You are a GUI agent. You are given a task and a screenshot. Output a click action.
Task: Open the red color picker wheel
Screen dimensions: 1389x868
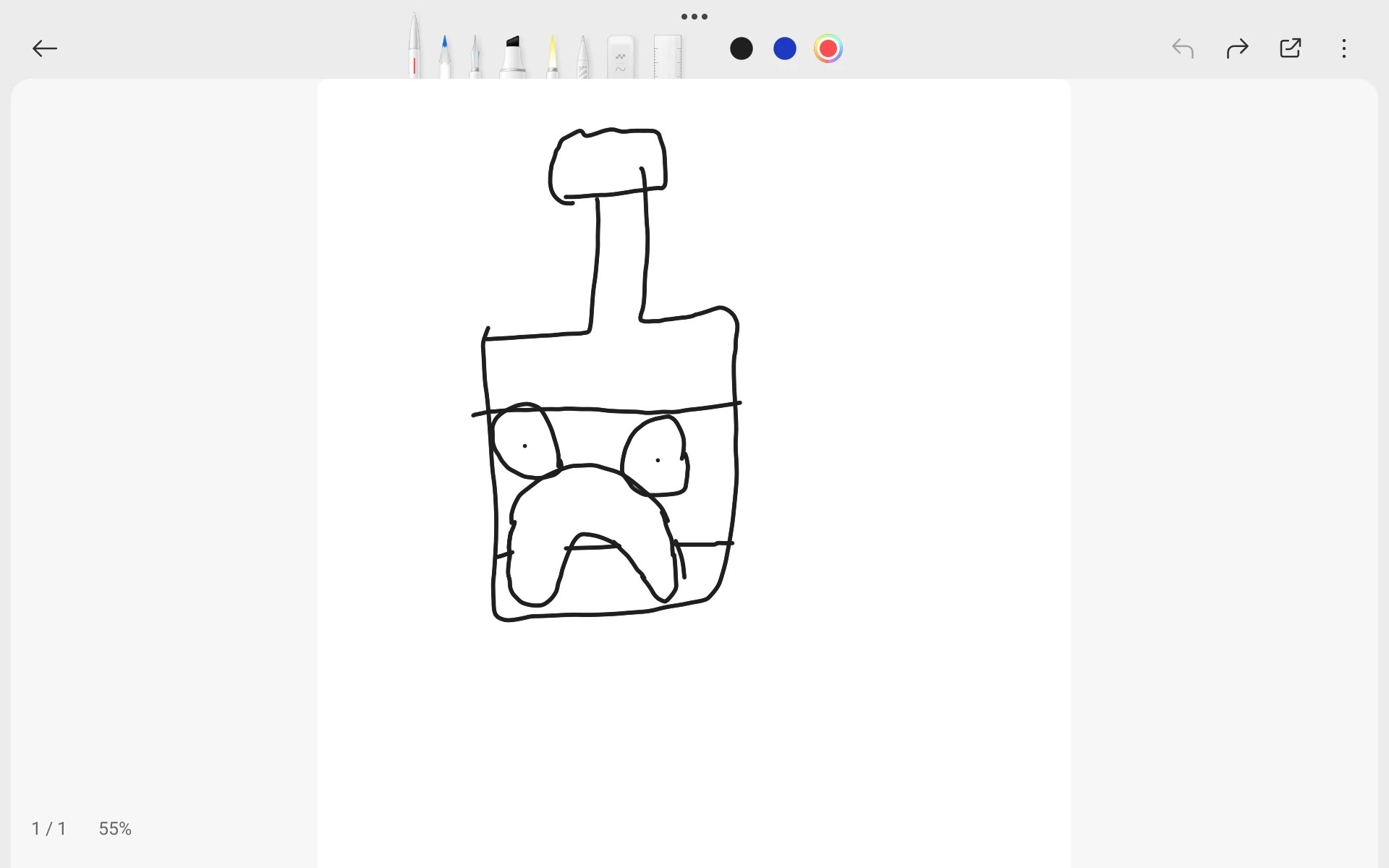[828, 48]
